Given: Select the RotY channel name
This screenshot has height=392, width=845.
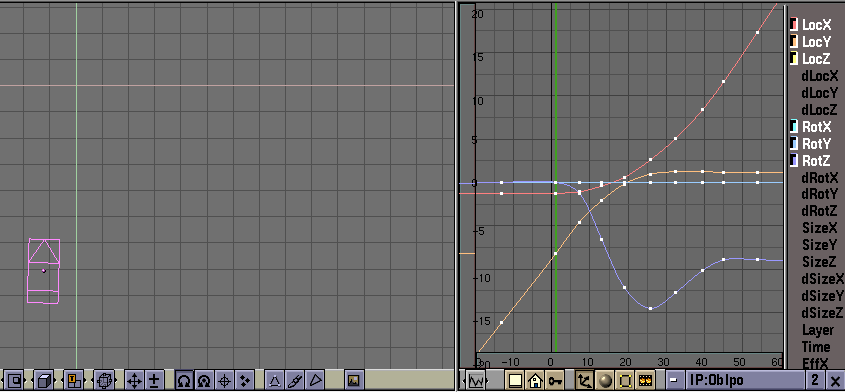Looking at the screenshot, I should tap(817, 144).
